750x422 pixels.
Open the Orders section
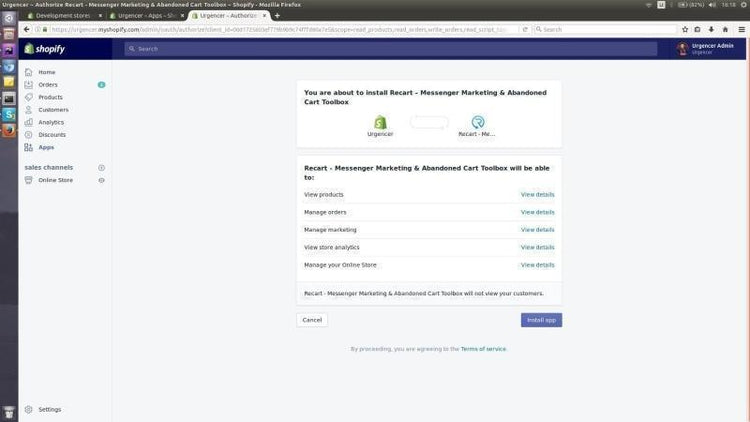[48, 85]
